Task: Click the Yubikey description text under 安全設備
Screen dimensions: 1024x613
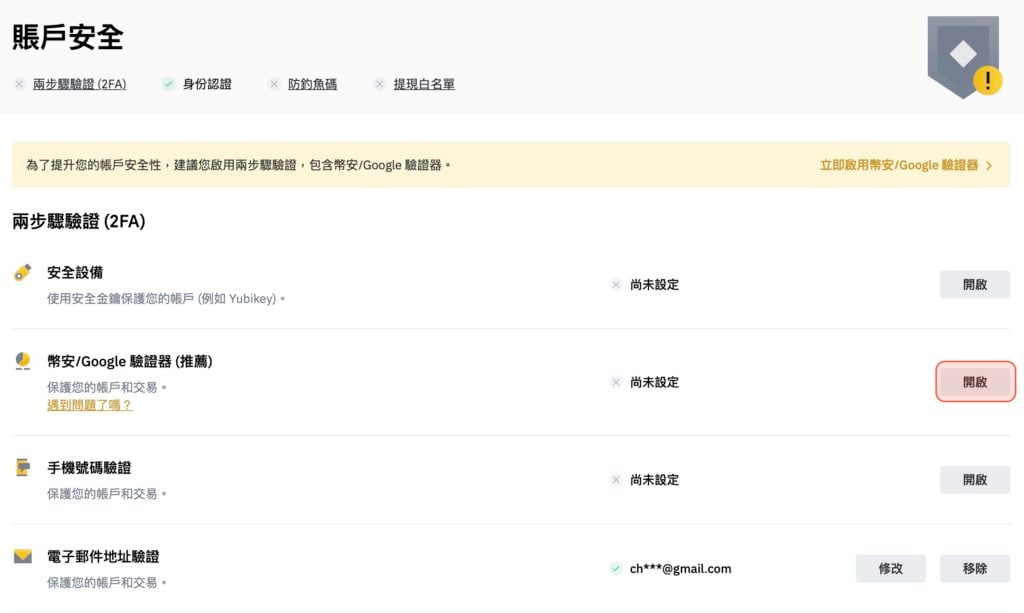Action: coord(166,298)
